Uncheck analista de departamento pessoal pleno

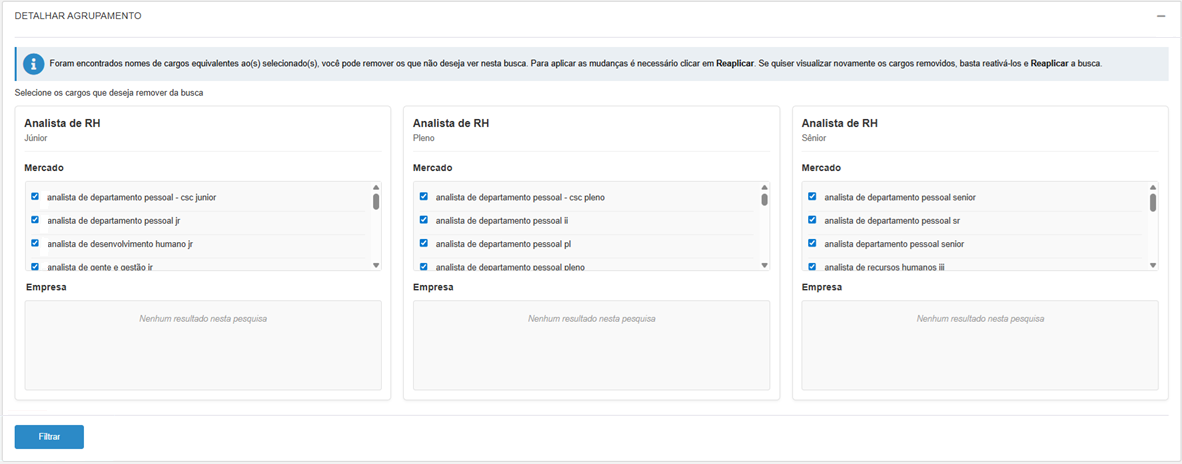click(x=424, y=266)
